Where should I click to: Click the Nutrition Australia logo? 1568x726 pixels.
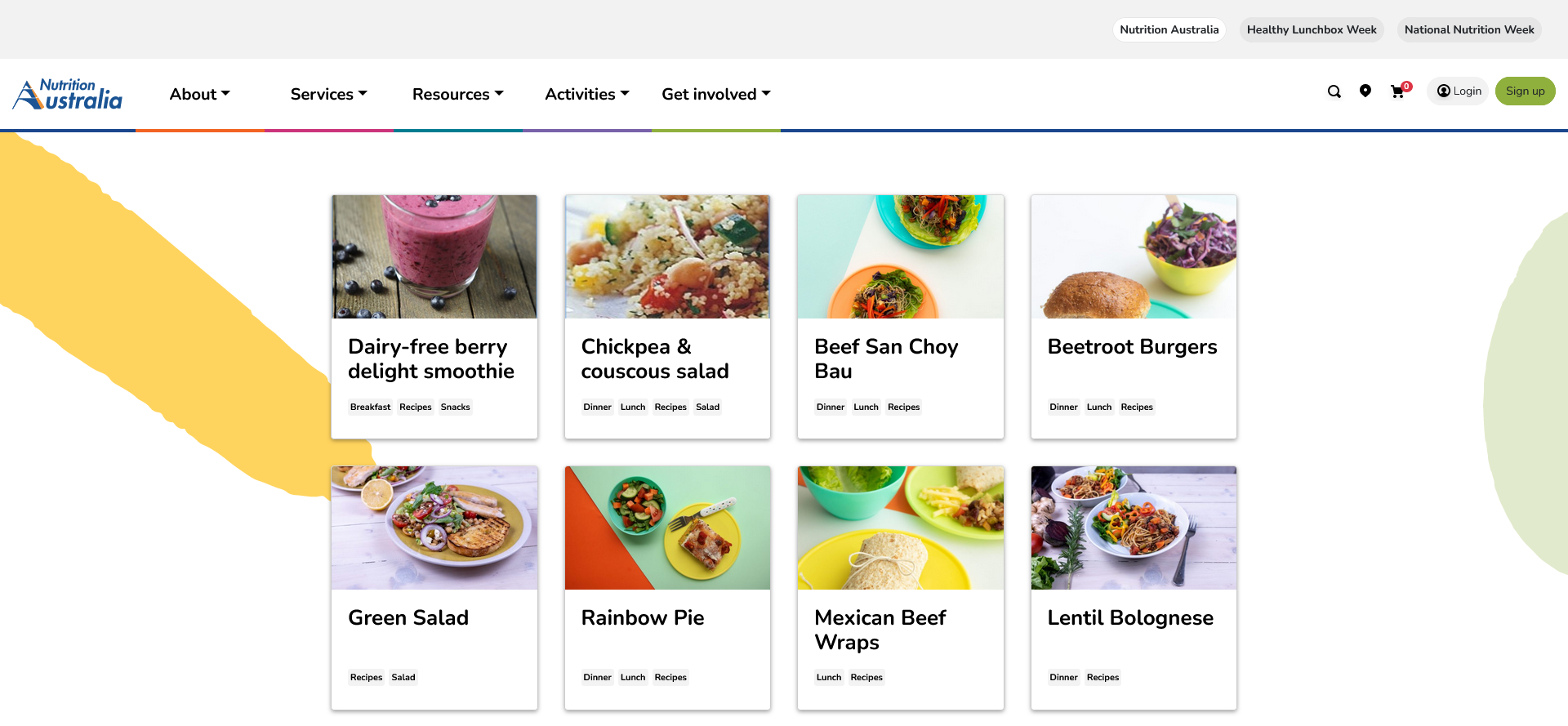[x=68, y=95]
